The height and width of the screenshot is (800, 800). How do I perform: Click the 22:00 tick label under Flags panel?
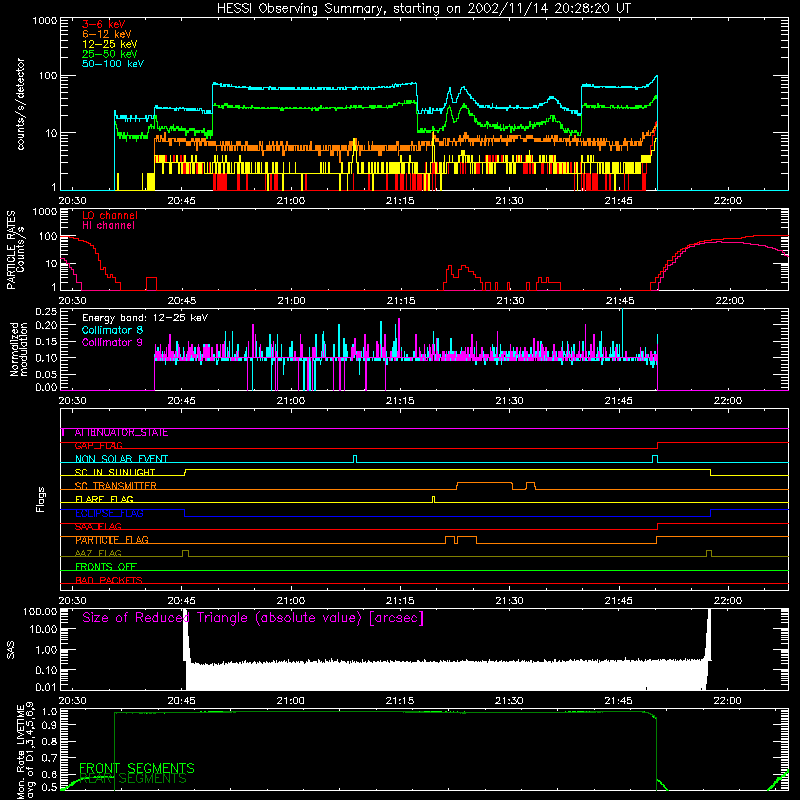(x=728, y=601)
